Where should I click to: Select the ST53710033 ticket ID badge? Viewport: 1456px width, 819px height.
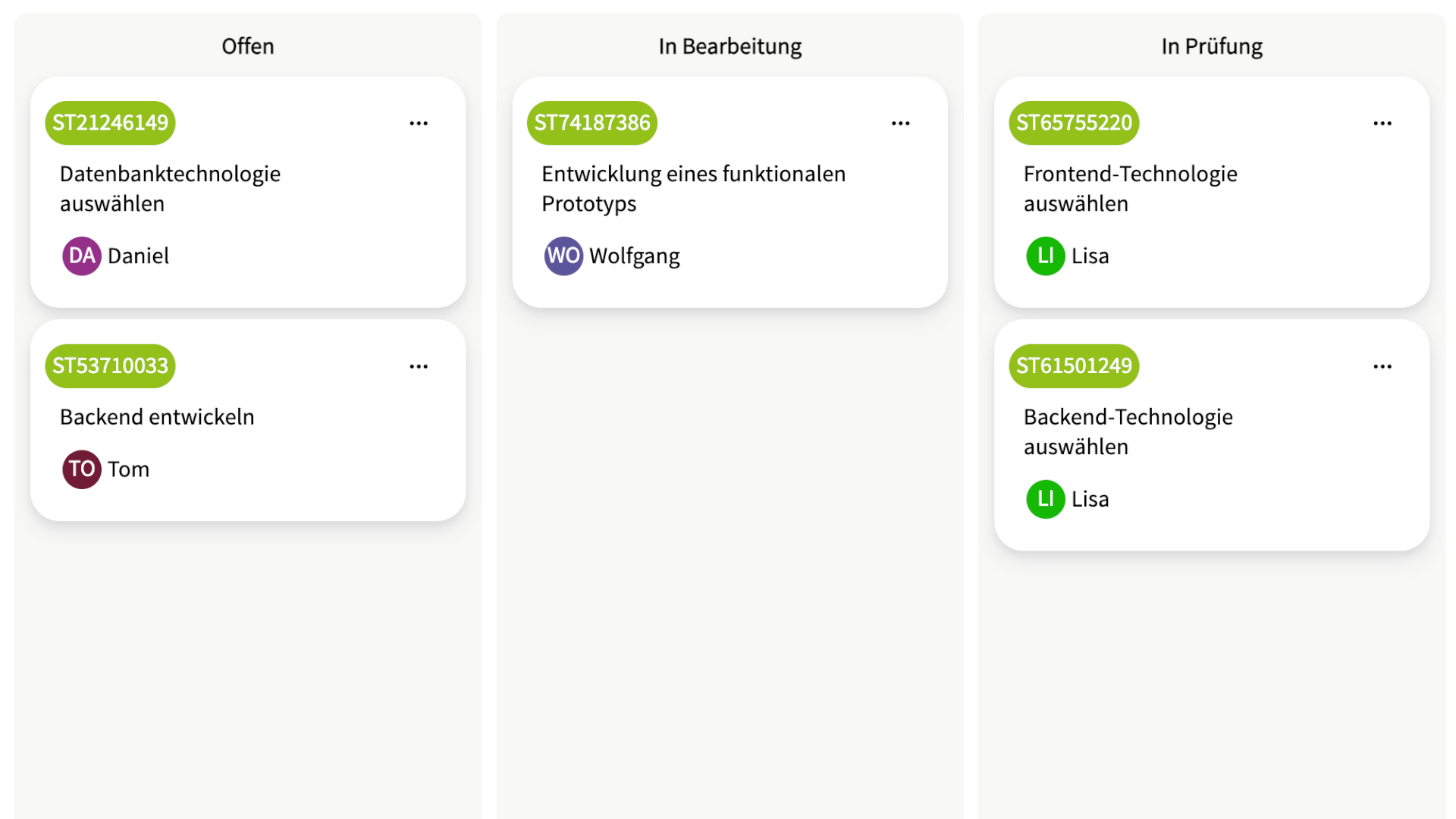pyautogui.click(x=110, y=366)
